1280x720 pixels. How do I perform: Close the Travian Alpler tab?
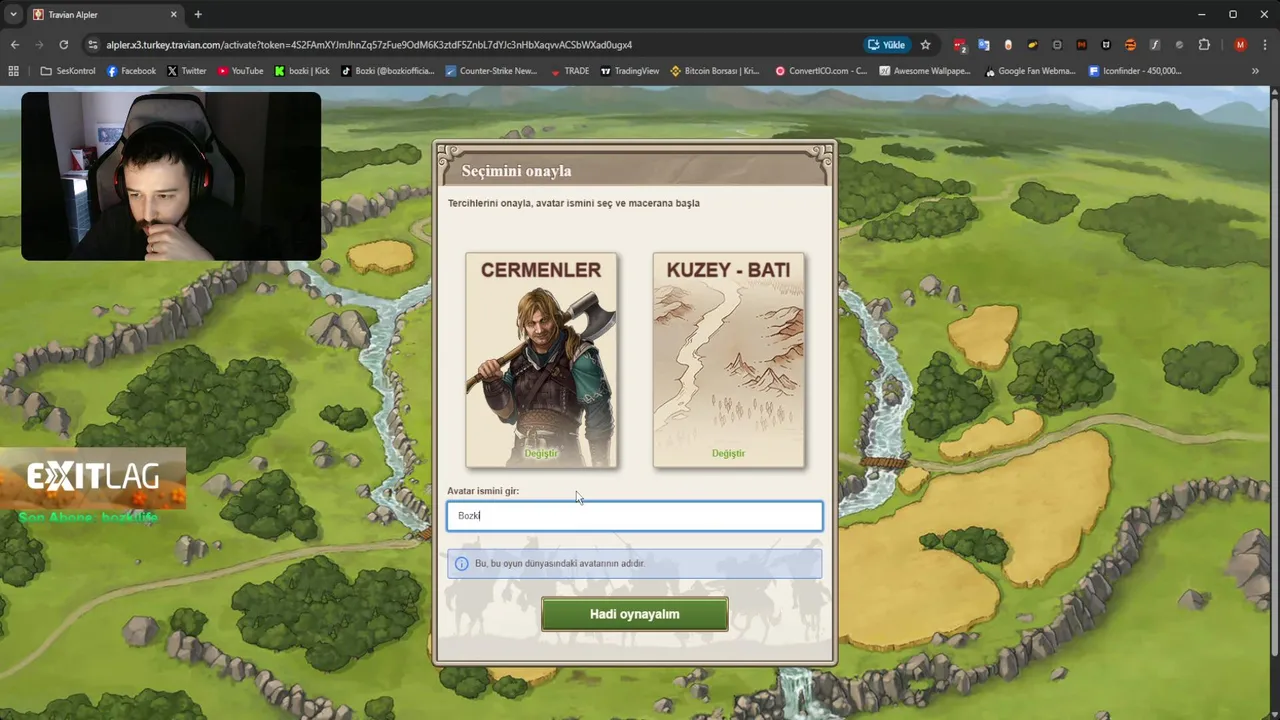[x=173, y=15]
